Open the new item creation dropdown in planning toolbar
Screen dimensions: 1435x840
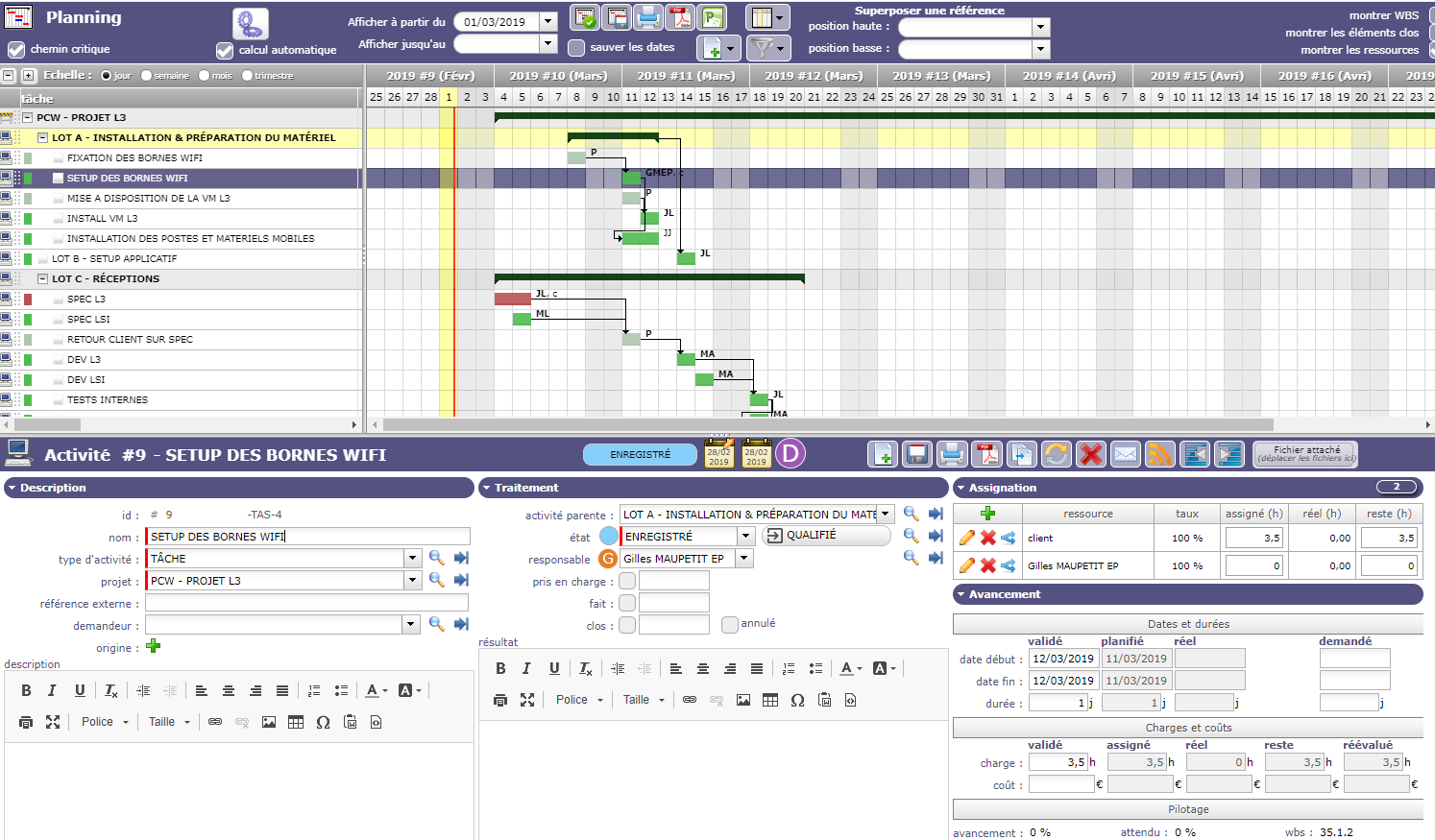pos(719,47)
